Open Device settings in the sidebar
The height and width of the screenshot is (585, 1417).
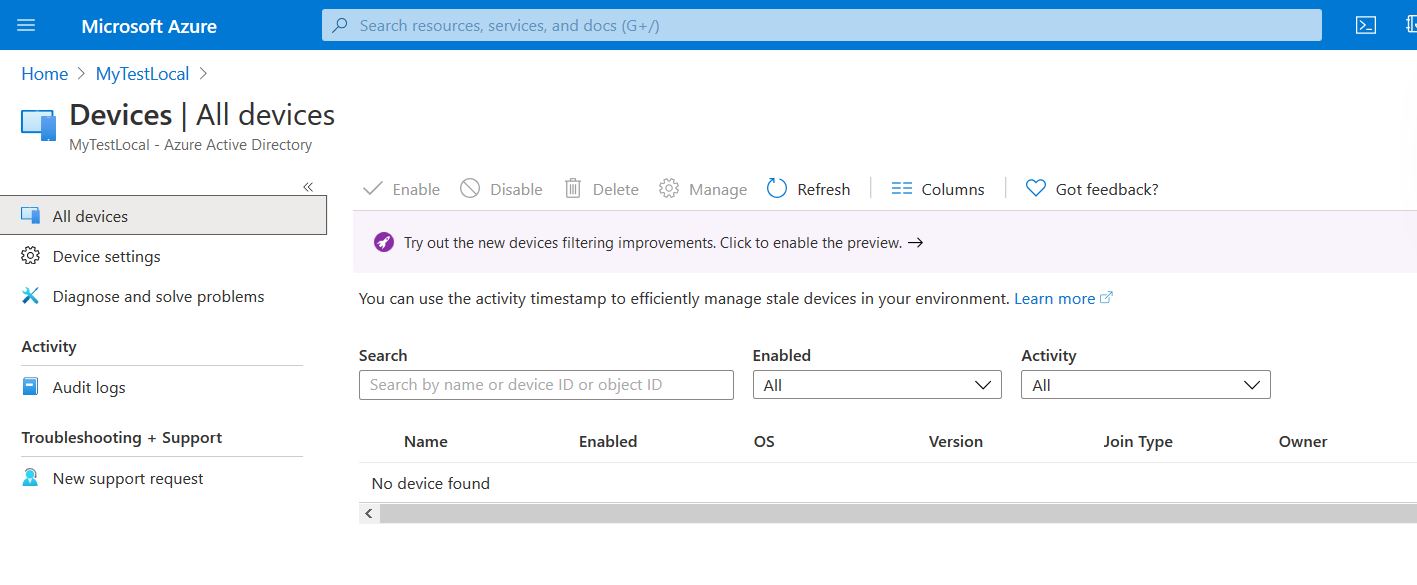point(105,256)
